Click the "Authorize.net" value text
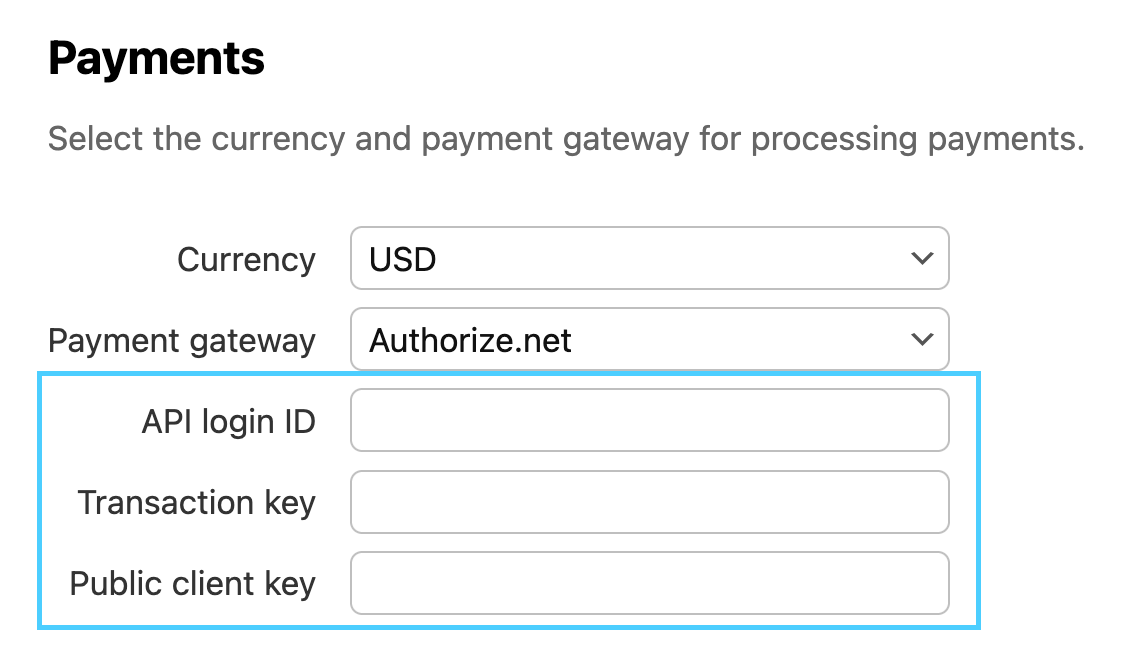Viewport: 1122px width, 672px height. 470,341
